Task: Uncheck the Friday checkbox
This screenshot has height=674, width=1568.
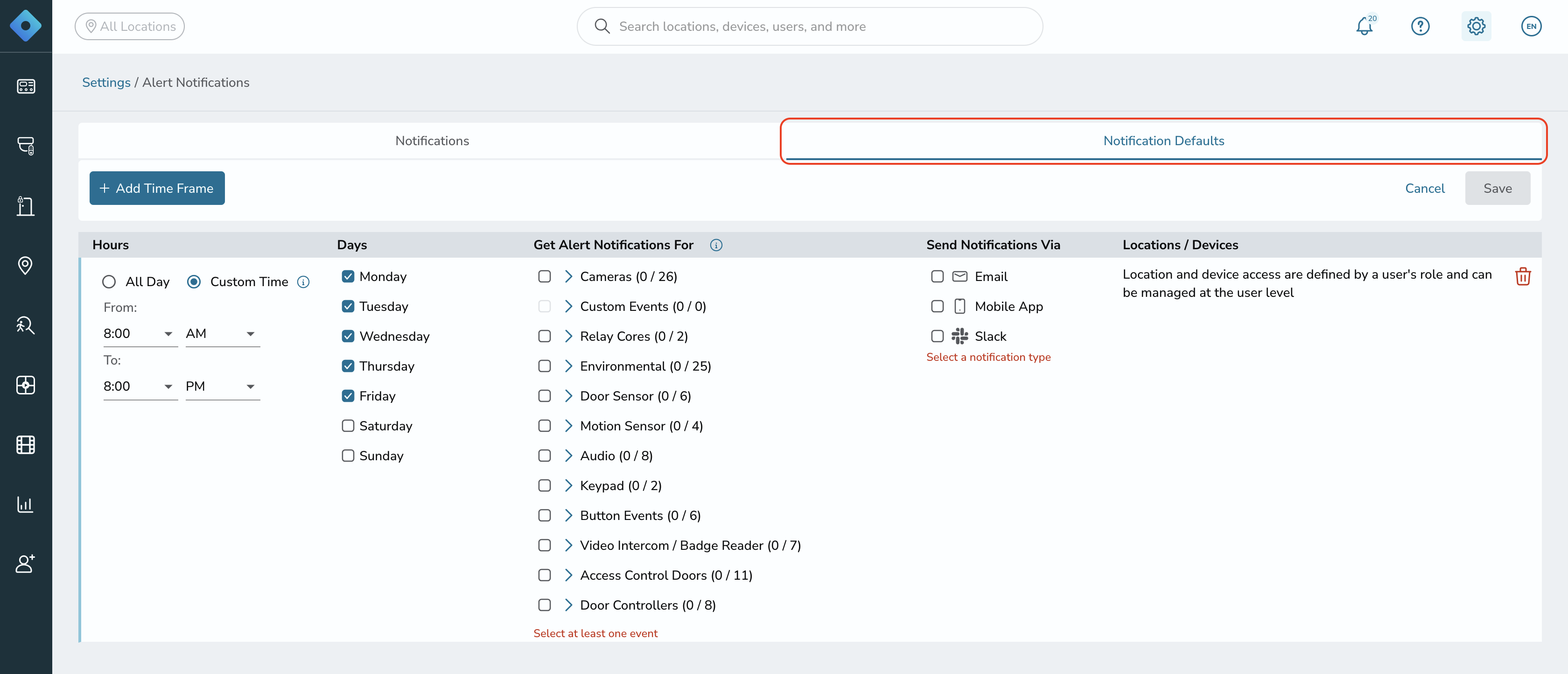Action: pyautogui.click(x=348, y=396)
